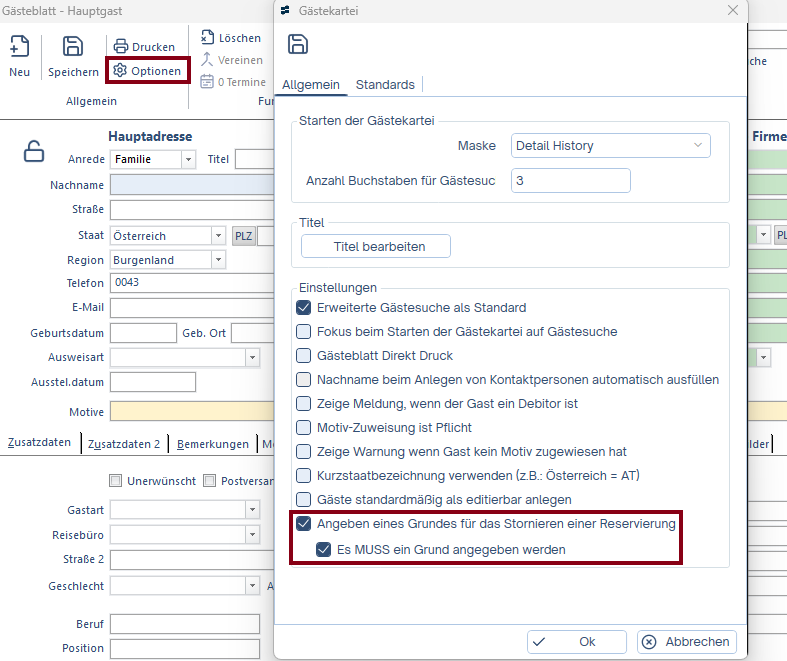Open the Maske Detail History dropdown
The image size is (787, 661).
(610, 146)
